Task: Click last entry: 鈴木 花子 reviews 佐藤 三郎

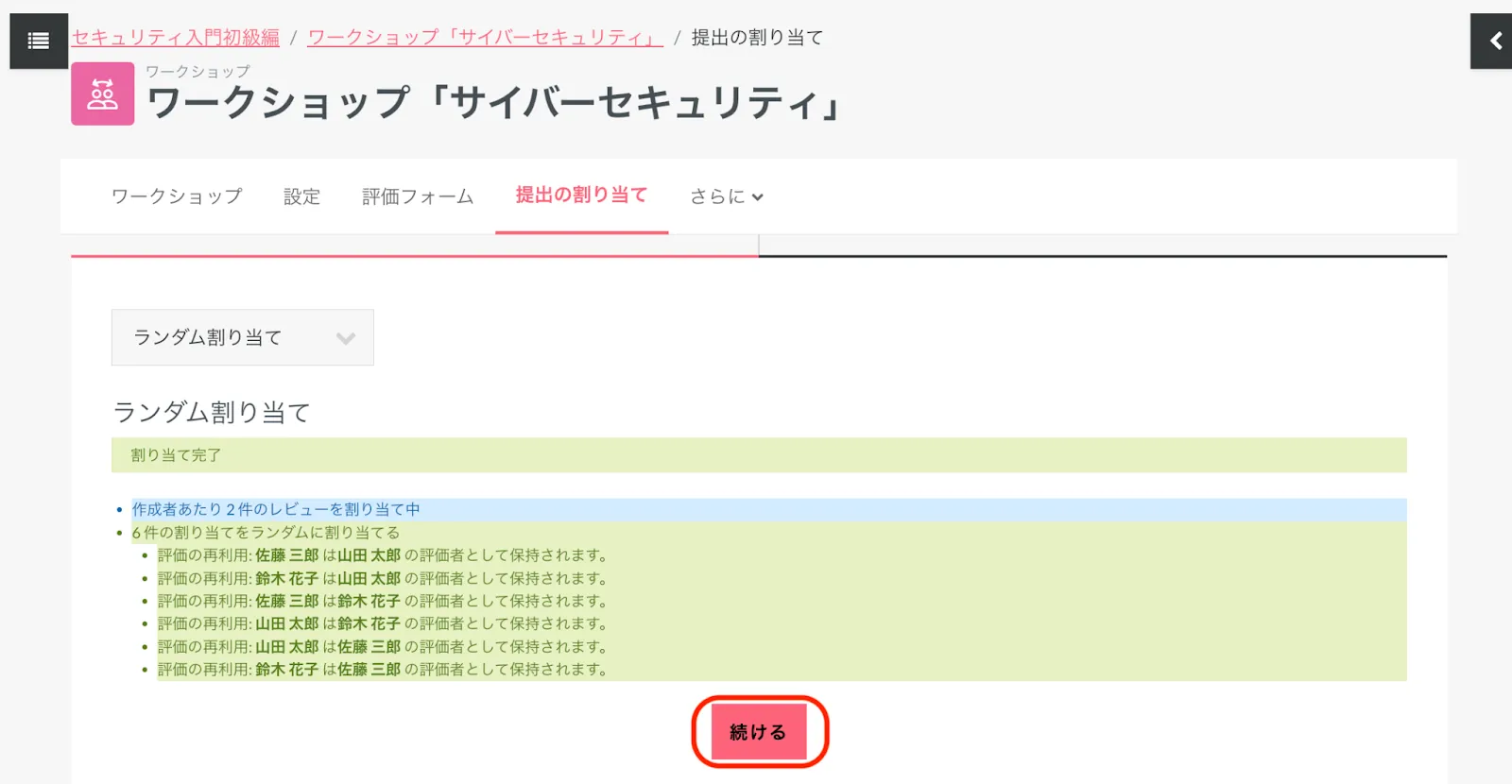Action: pyautogui.click(x=384, y=670)
